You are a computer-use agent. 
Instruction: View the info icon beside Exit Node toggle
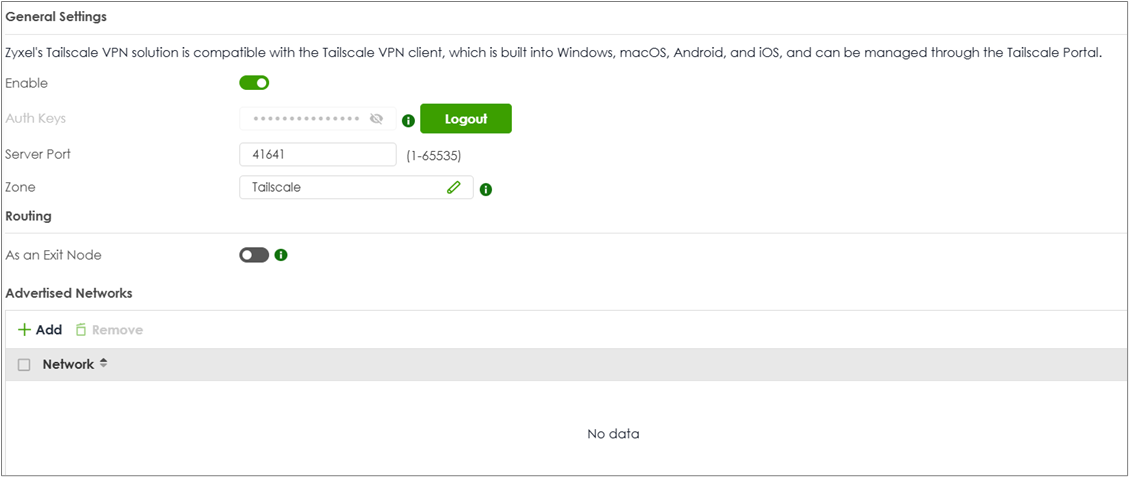point(282,254)
